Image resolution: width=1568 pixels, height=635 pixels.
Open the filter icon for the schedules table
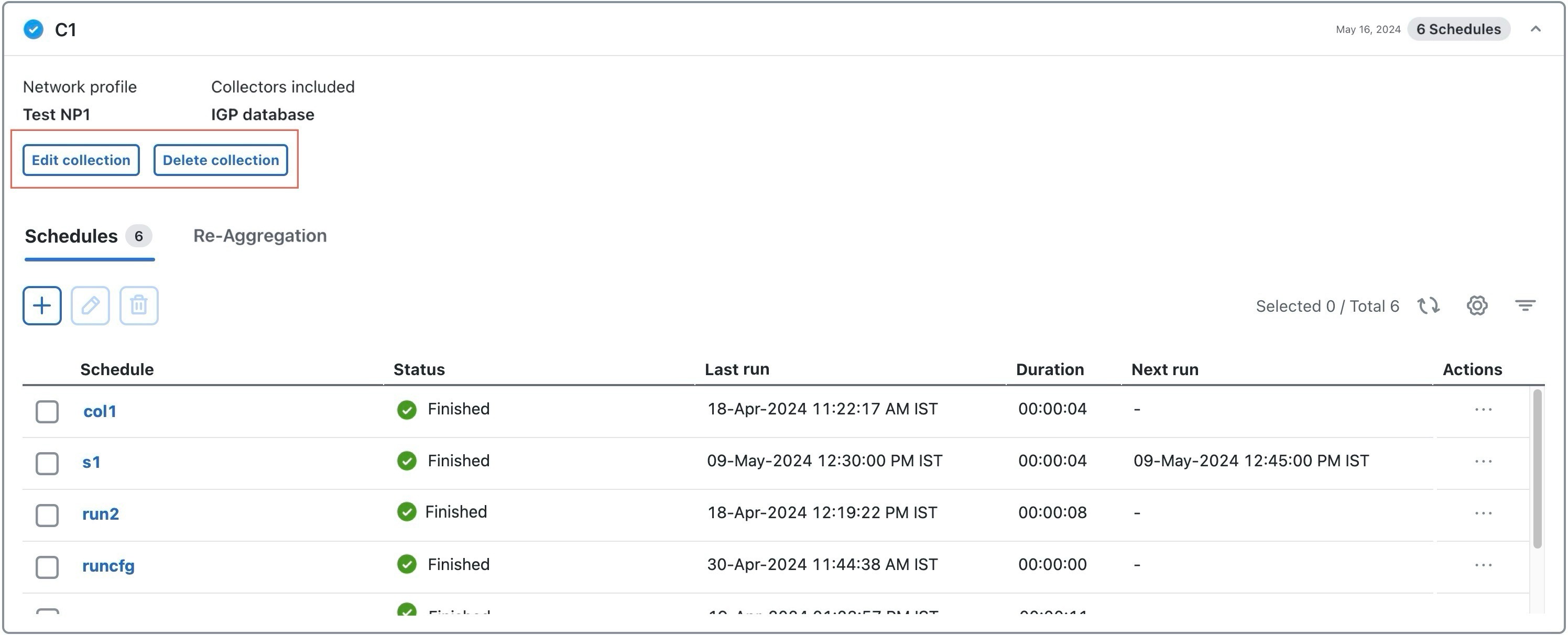click(1525, 305)
